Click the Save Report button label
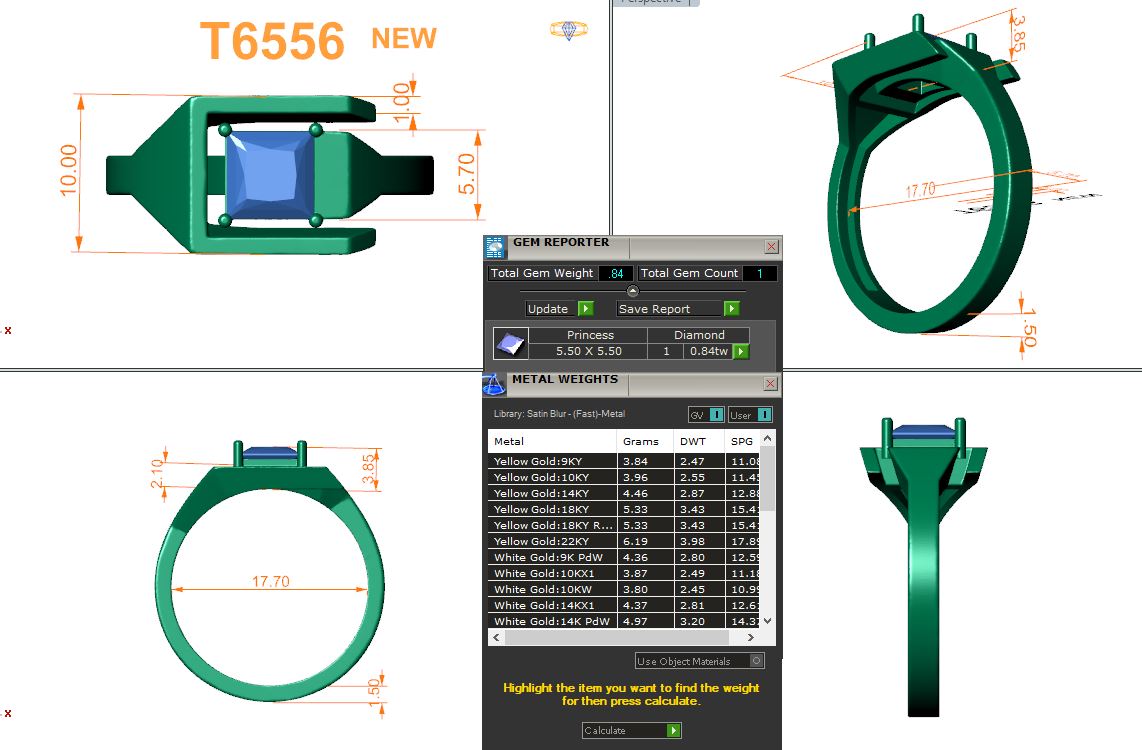1142x750 pixels. [654, 309]
